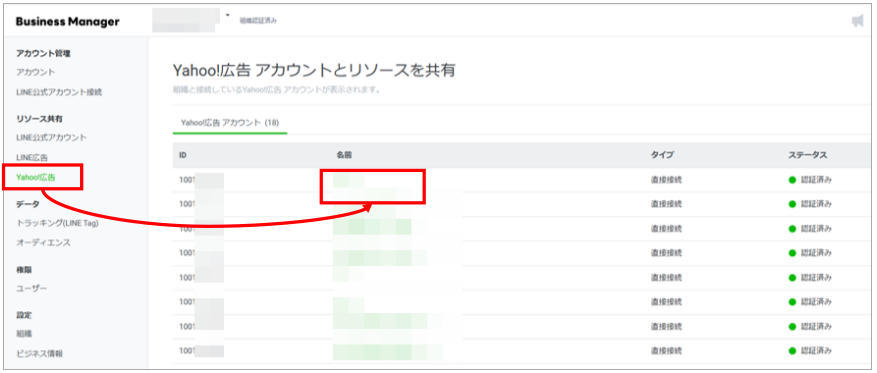The width and height of the screenshot is (877, 373).
Task: Click the ID column header
Action: tap(183, 155)
